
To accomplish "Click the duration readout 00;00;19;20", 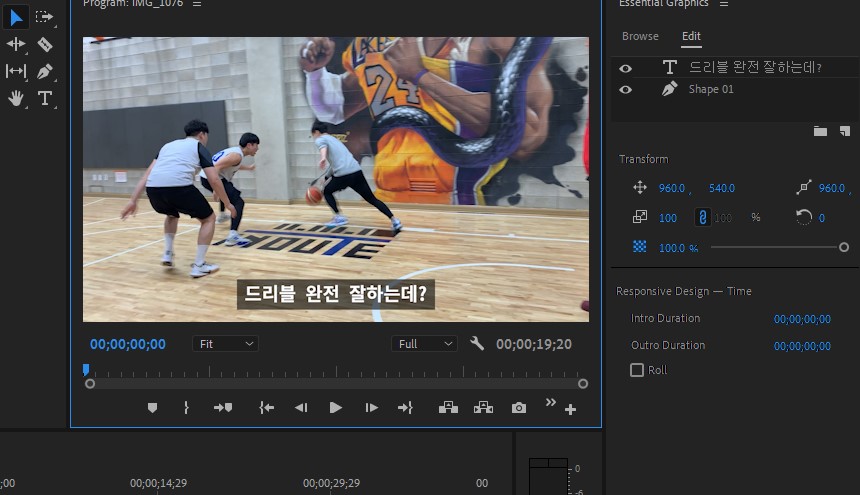I will point(534,344).
